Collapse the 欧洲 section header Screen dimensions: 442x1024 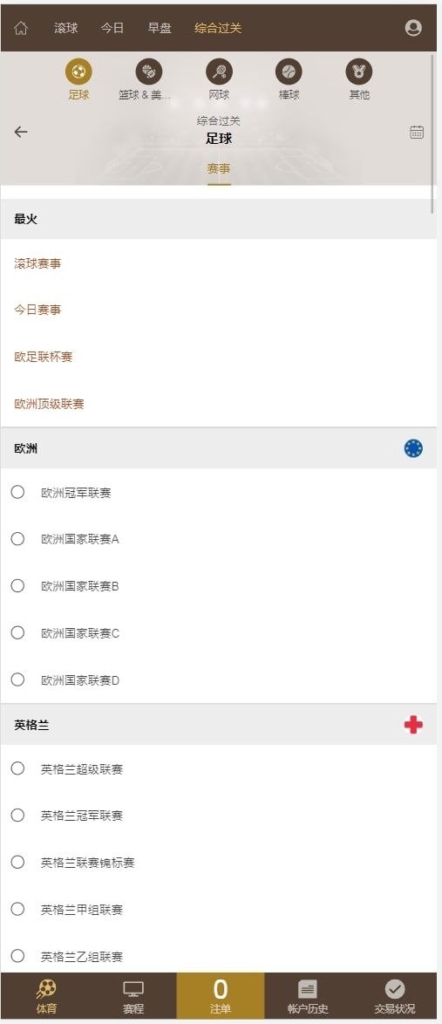pyautogui.click(x=219, y=449)
